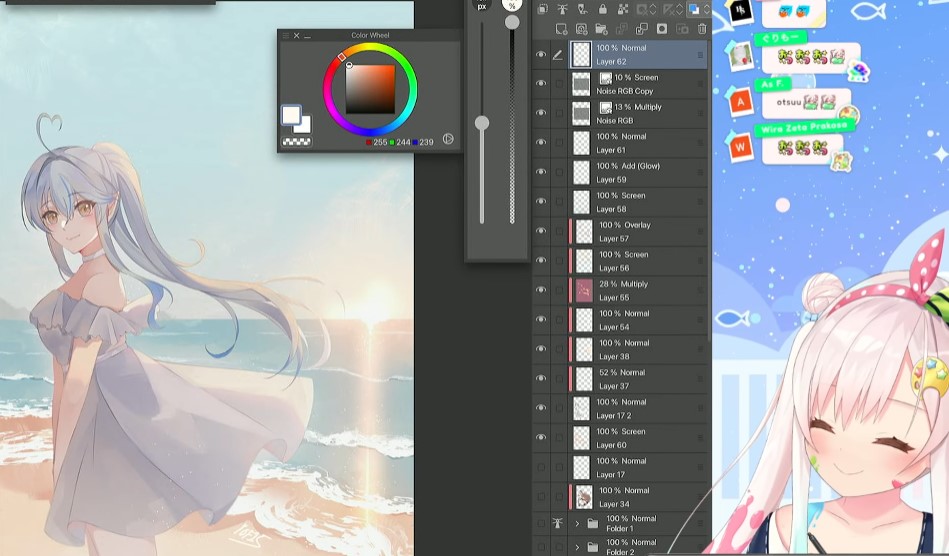
Task: Create a New Vector Layer
Action: click(582, 29)
